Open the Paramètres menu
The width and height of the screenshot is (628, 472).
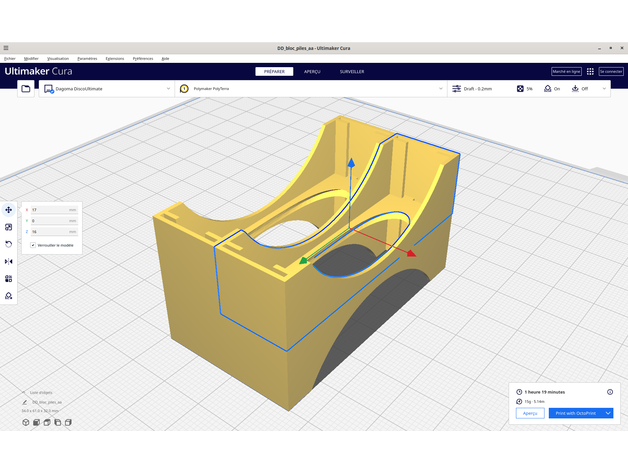(x=87, y=58)
